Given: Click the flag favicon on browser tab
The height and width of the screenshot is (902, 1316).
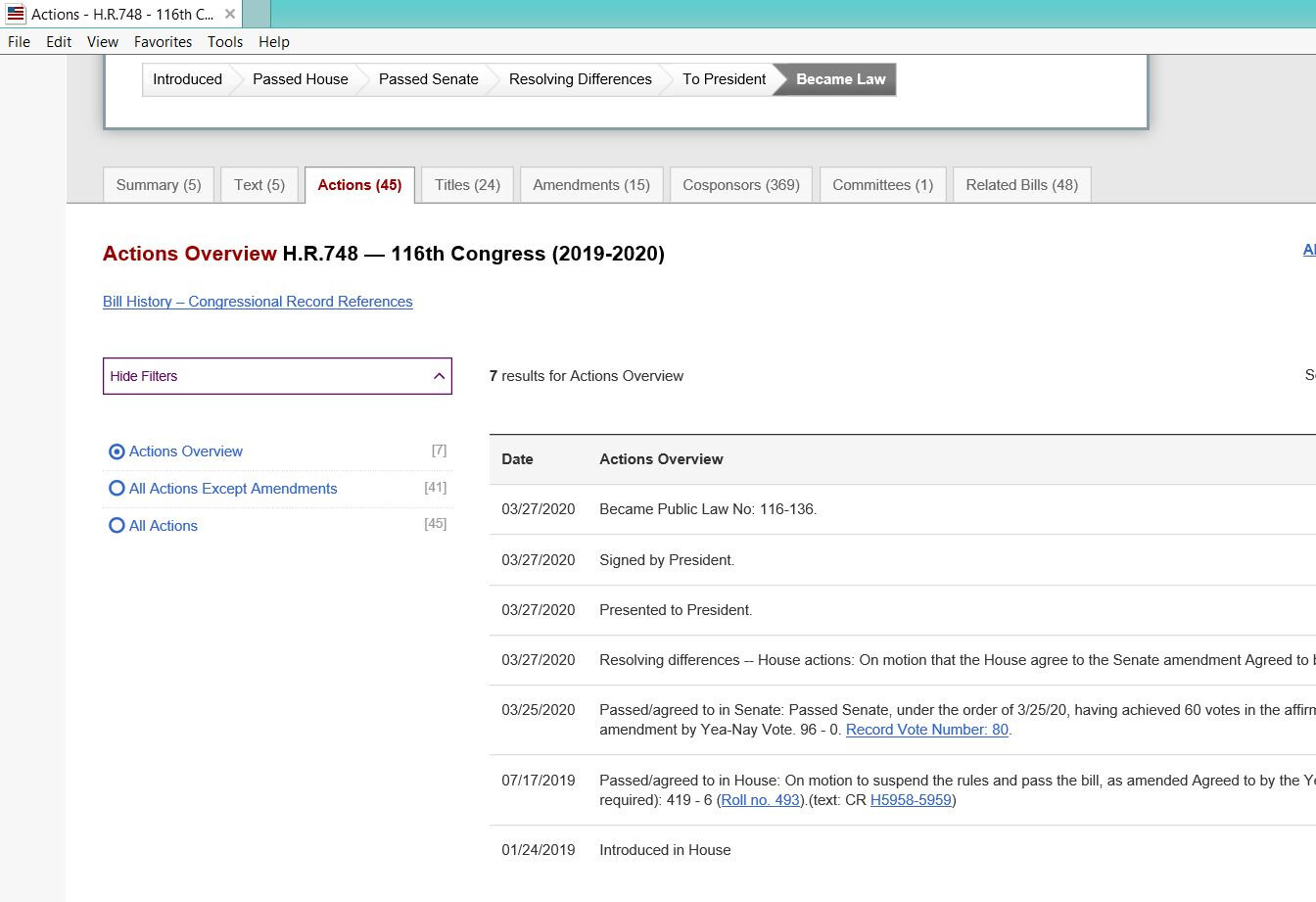Looking at the screenshot, I should [16, 14].
